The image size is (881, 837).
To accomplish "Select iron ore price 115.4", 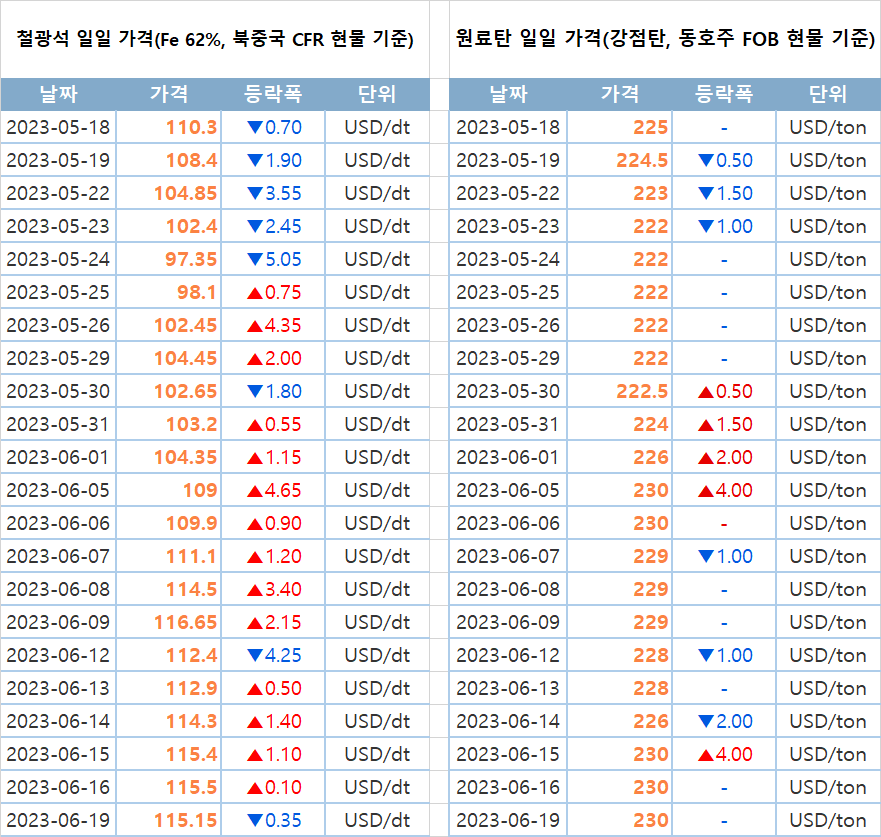I will (192, 754).
